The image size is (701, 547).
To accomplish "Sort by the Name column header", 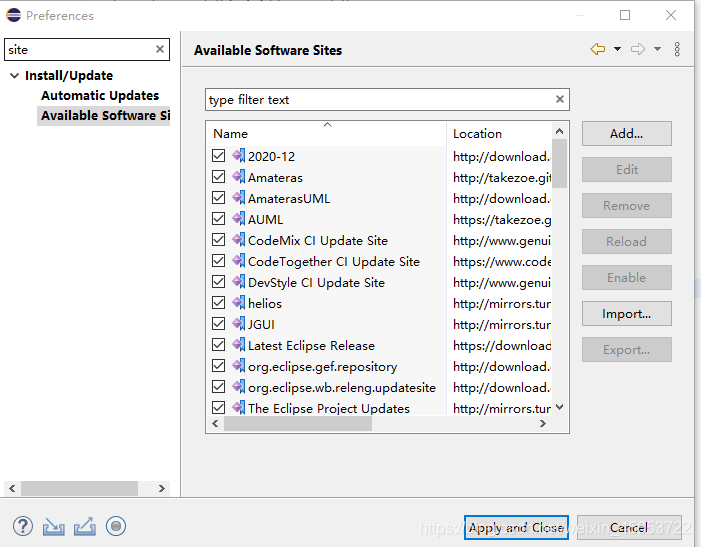I will pyautogui.click(x=326, y=134).
